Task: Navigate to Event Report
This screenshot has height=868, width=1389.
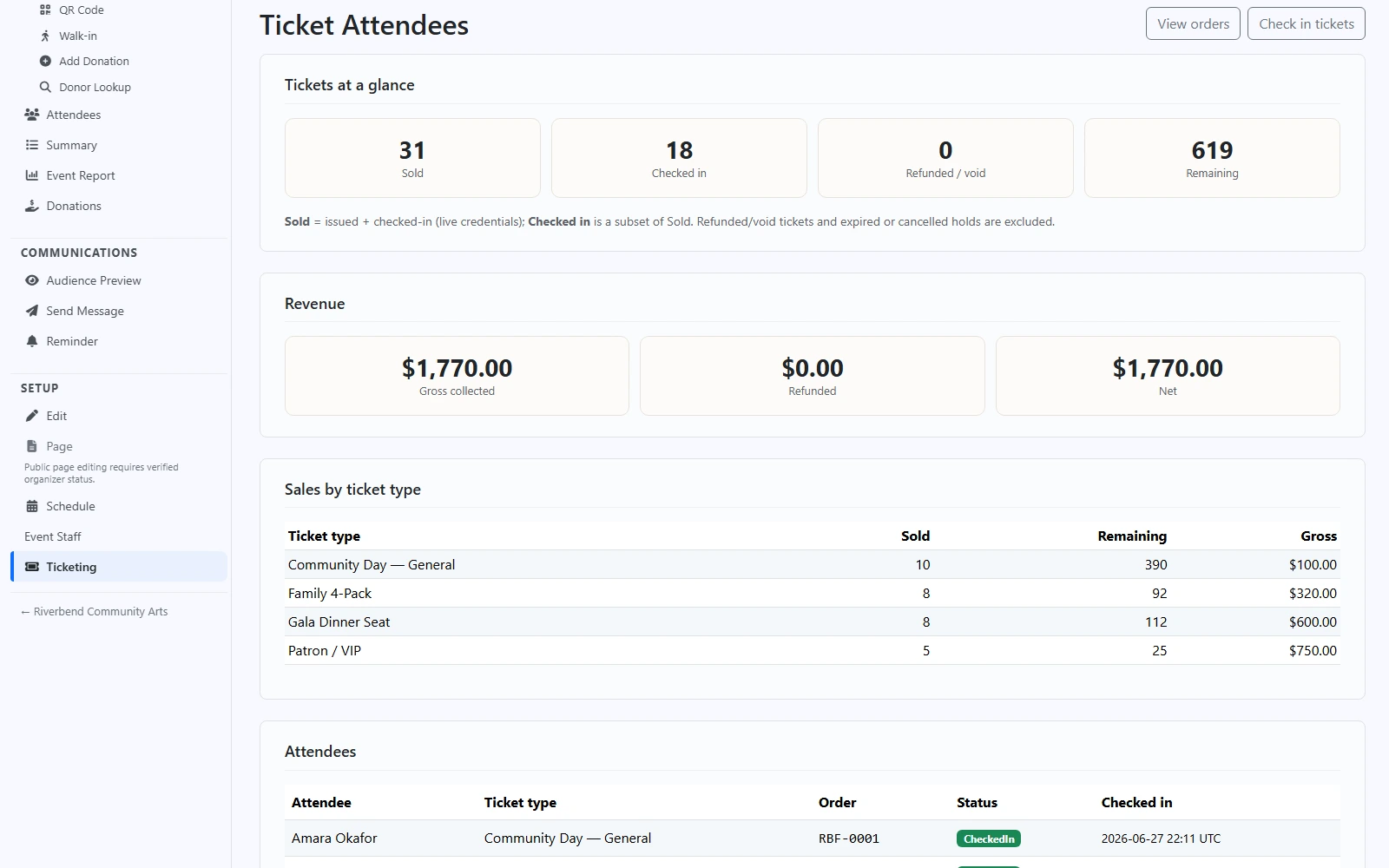Action: [81, 175]
